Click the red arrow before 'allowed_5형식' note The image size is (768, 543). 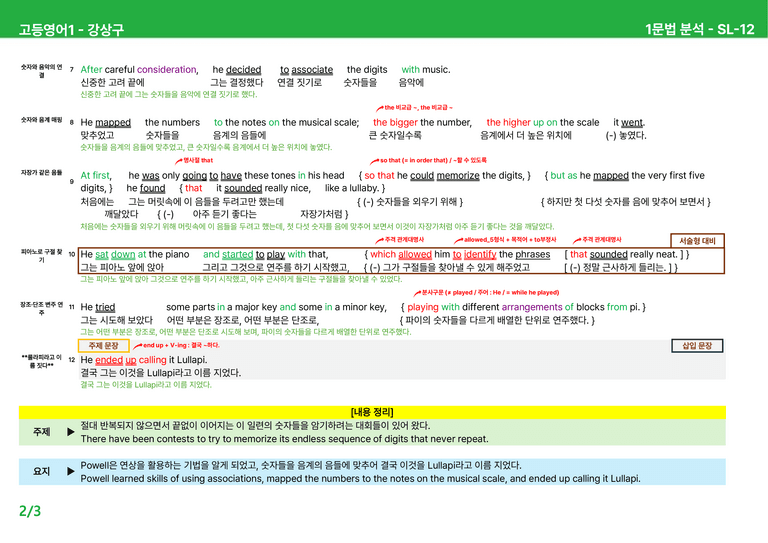coord(458,240)
